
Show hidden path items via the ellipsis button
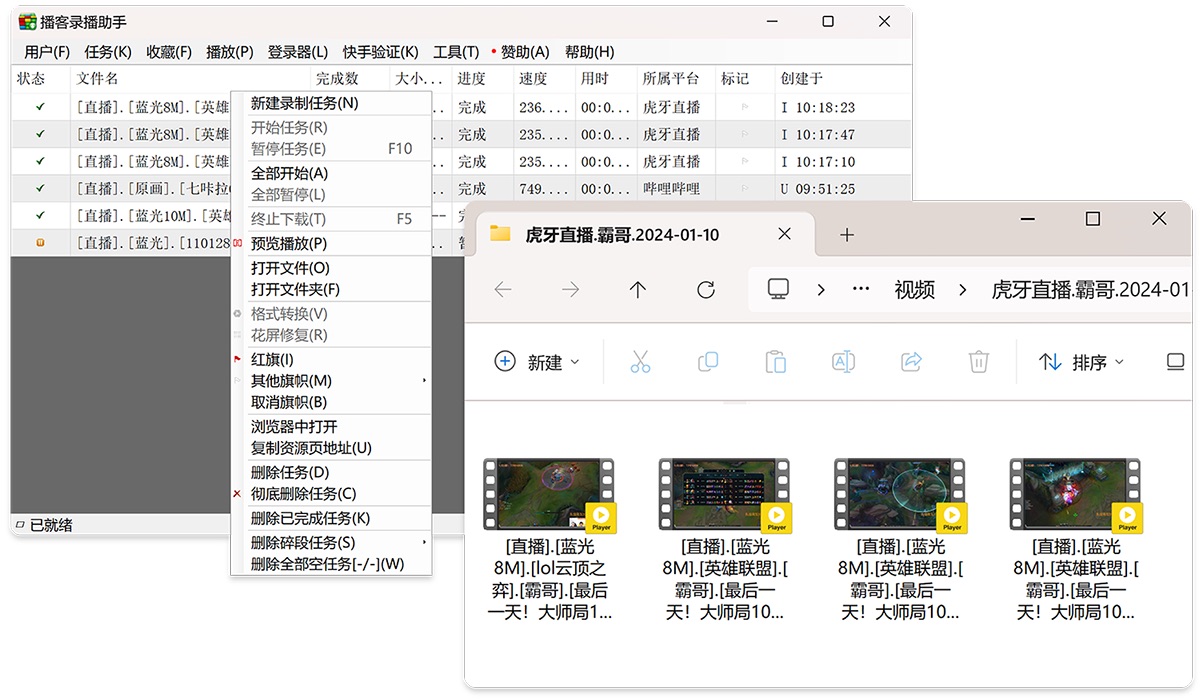[861, 290]
